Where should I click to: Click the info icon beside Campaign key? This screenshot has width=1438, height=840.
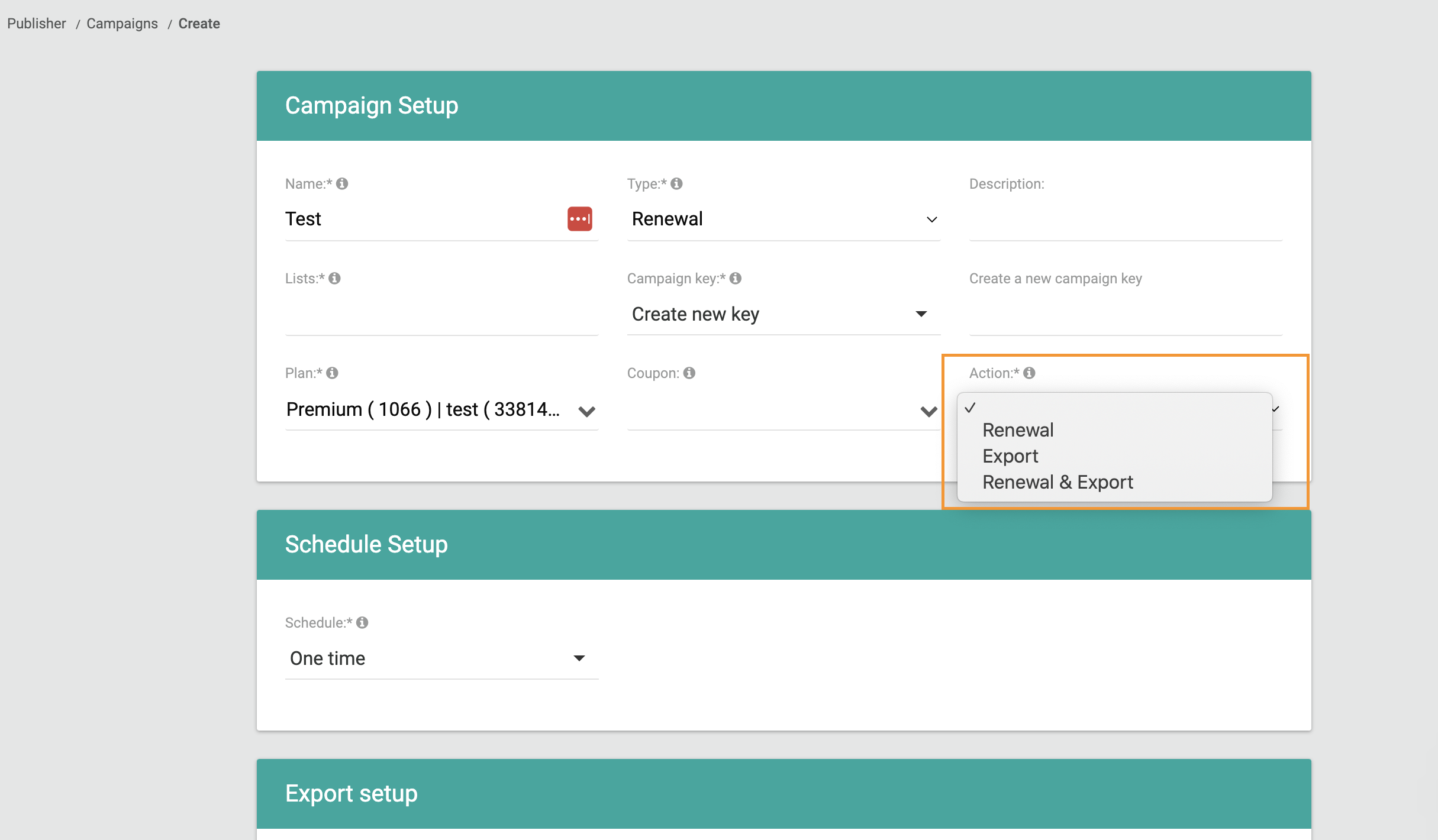pyautogui.click(x=736, y=279)
